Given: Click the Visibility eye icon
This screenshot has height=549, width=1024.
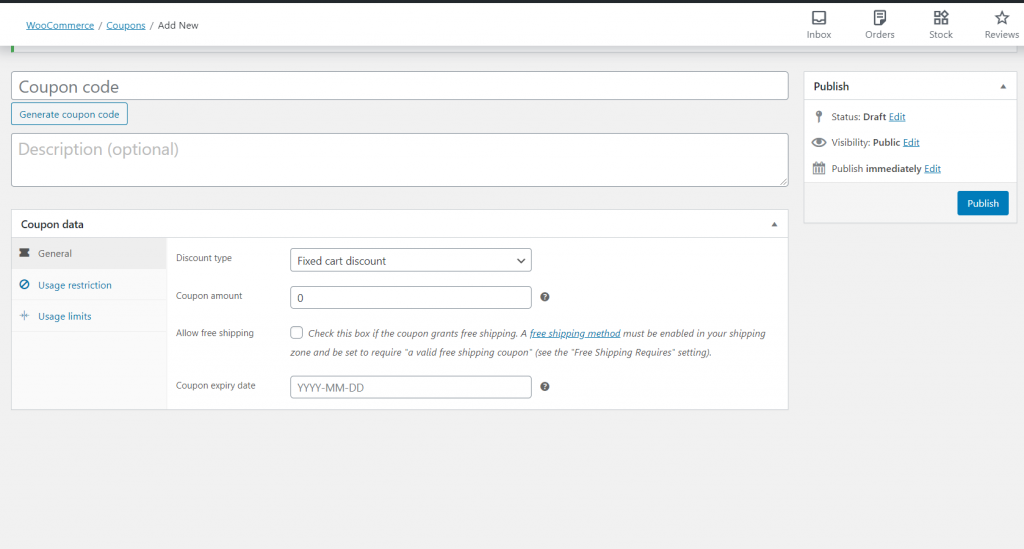Looking at the screenshot, I should 819,142.
